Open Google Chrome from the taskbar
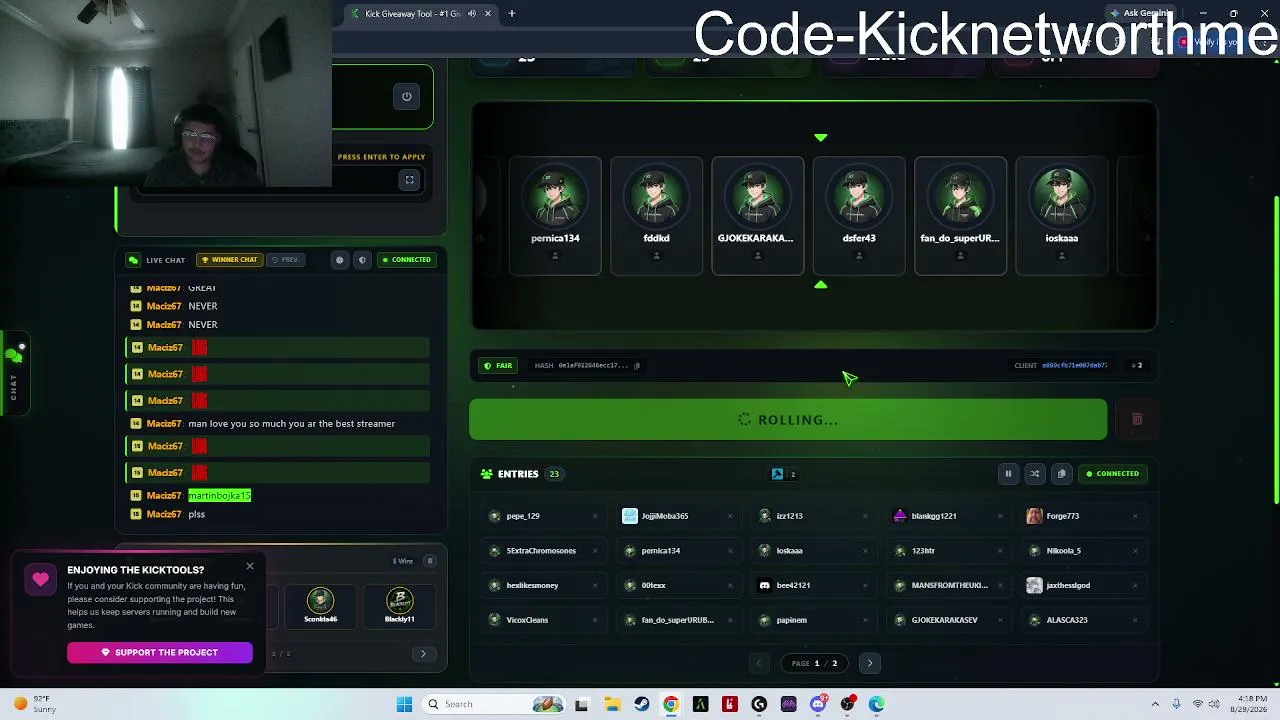Viewport: 1280px width, 720px height. point(671,704)
